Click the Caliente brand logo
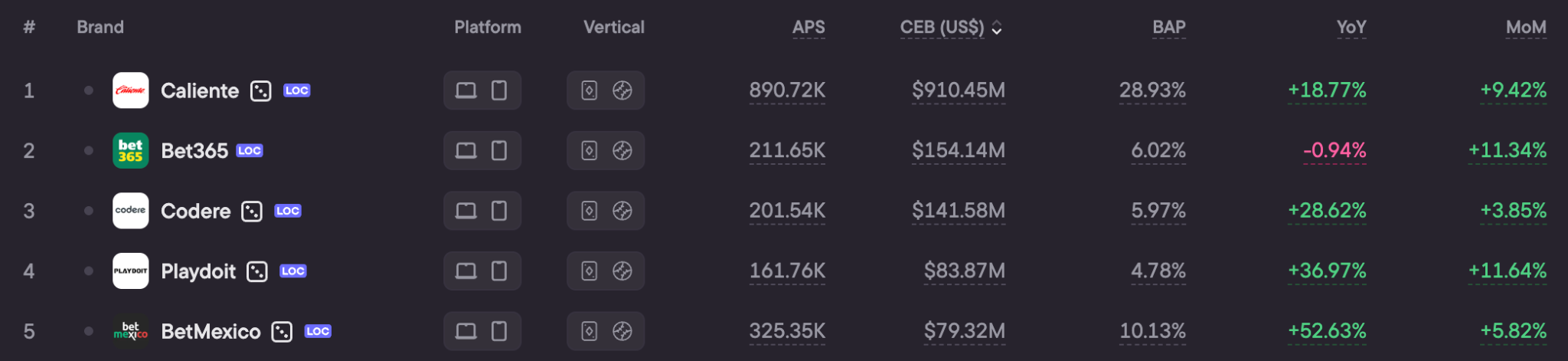 pyautogui.click(x=130, y=90)
